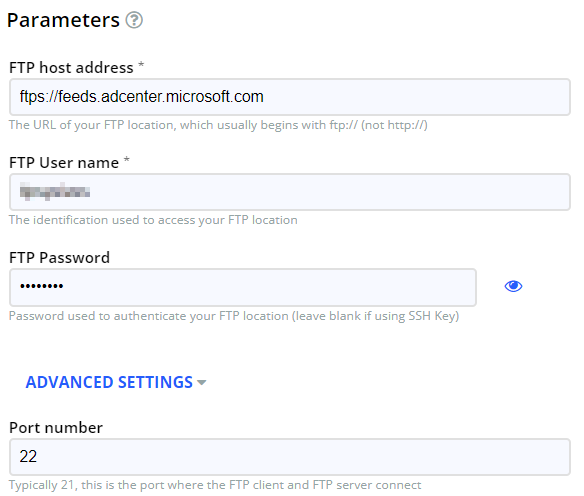The image size is (584, 496).
Task: Click the ftps://feeds.adcenter.microsoft.com host text
Action: pyautogui.click(x=142, y=97)
